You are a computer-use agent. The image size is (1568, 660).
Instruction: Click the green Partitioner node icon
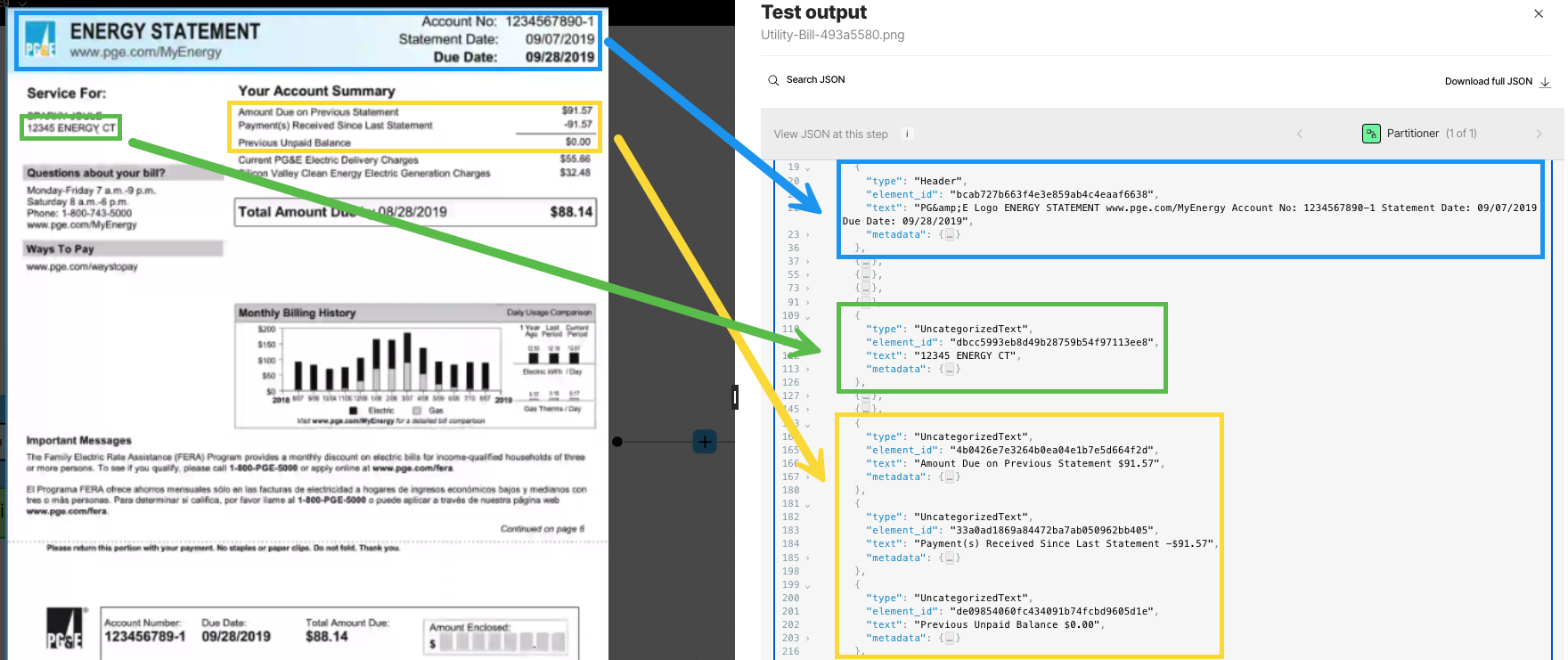(1371, 134)
